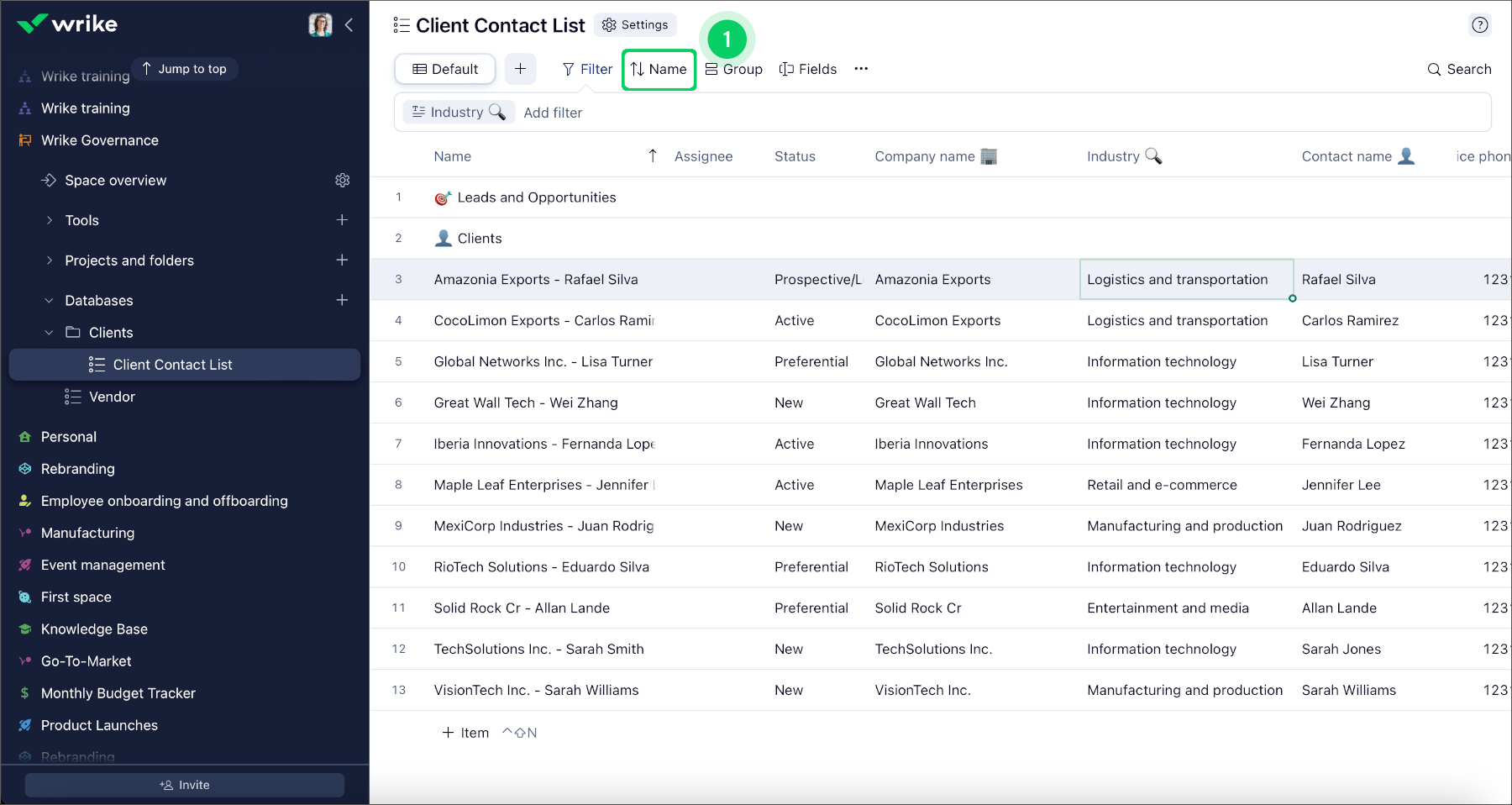The image size is (1512, 805).
Task: Open the more options ellipsis in the toolbar
Action: [861, 69]
